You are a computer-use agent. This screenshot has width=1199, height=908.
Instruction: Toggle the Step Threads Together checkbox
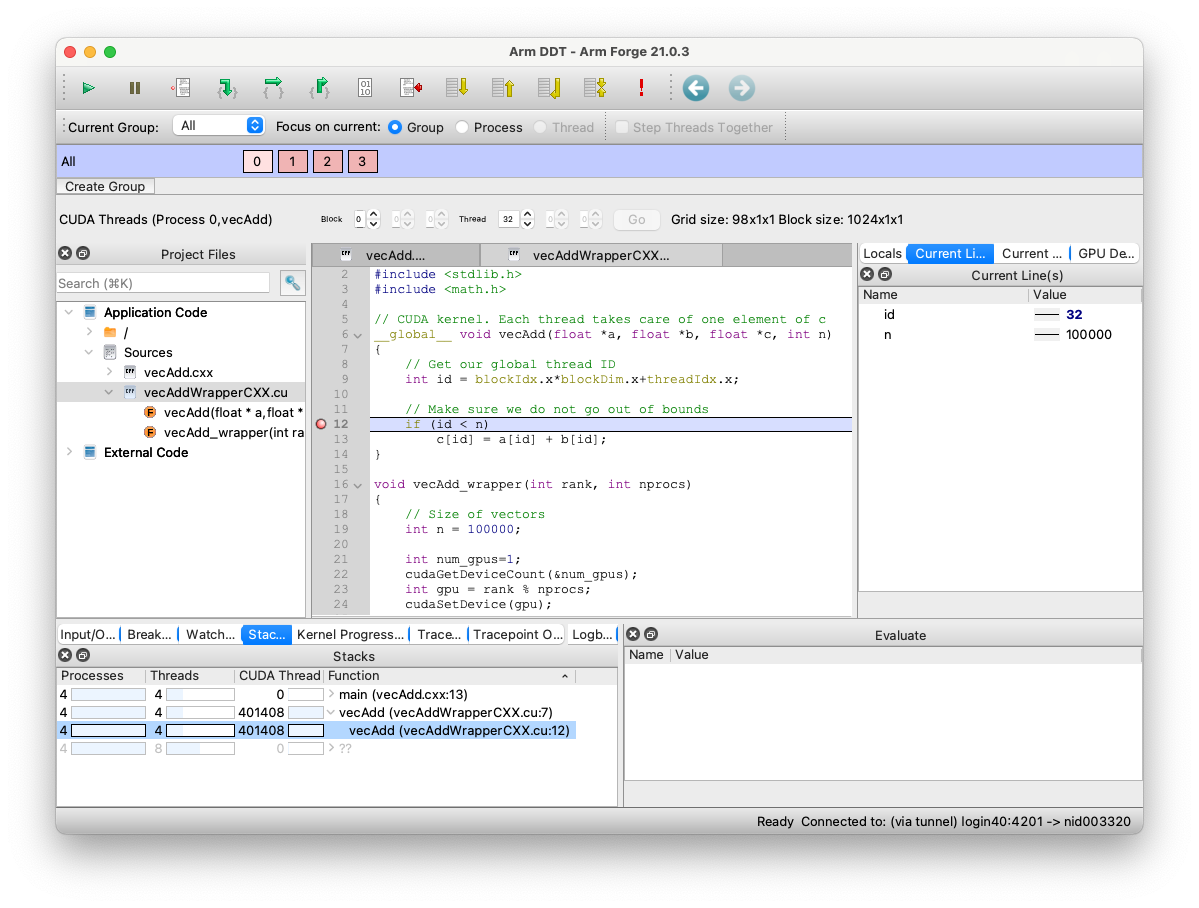(x=621, y=127)
